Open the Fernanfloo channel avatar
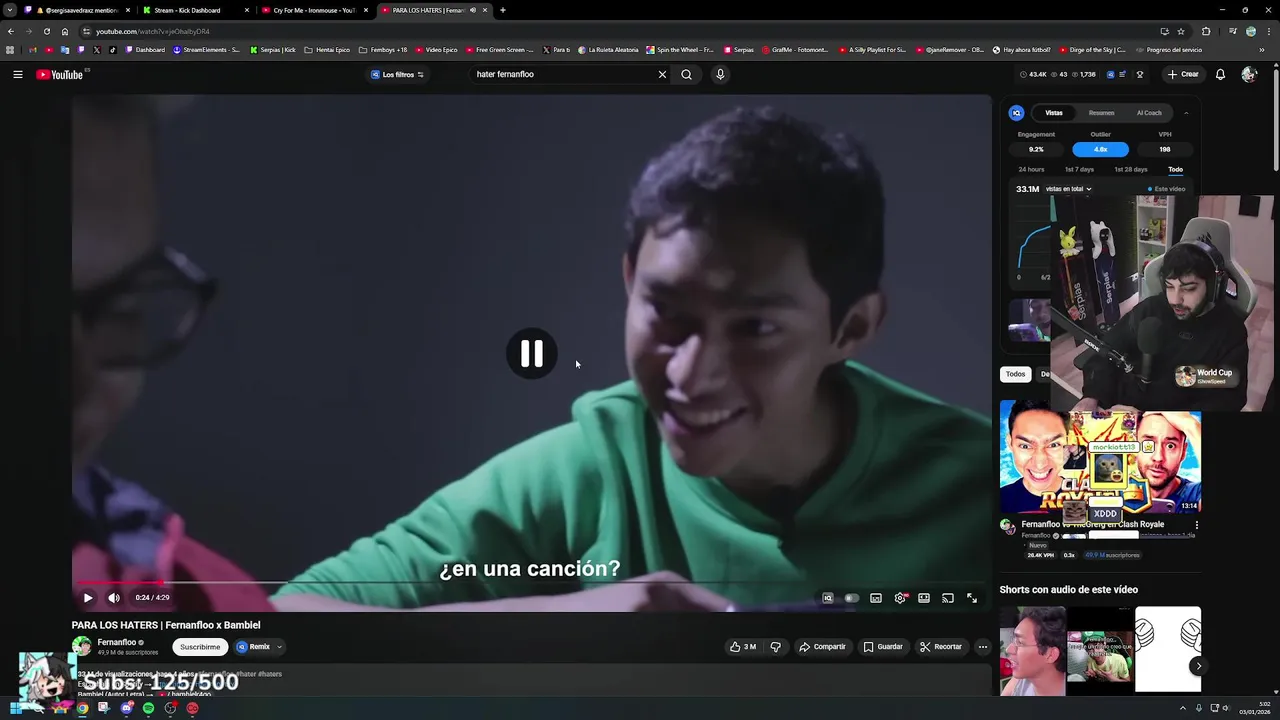This screenshot has width=1280, height=720. [82, 646]
